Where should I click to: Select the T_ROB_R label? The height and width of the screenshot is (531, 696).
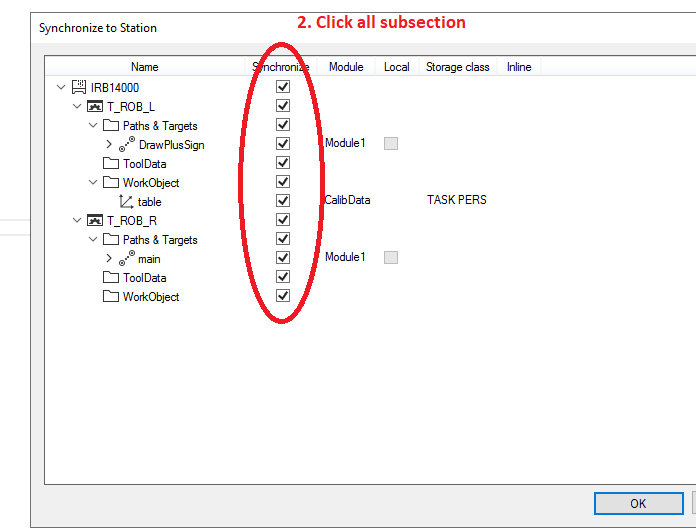132,221
